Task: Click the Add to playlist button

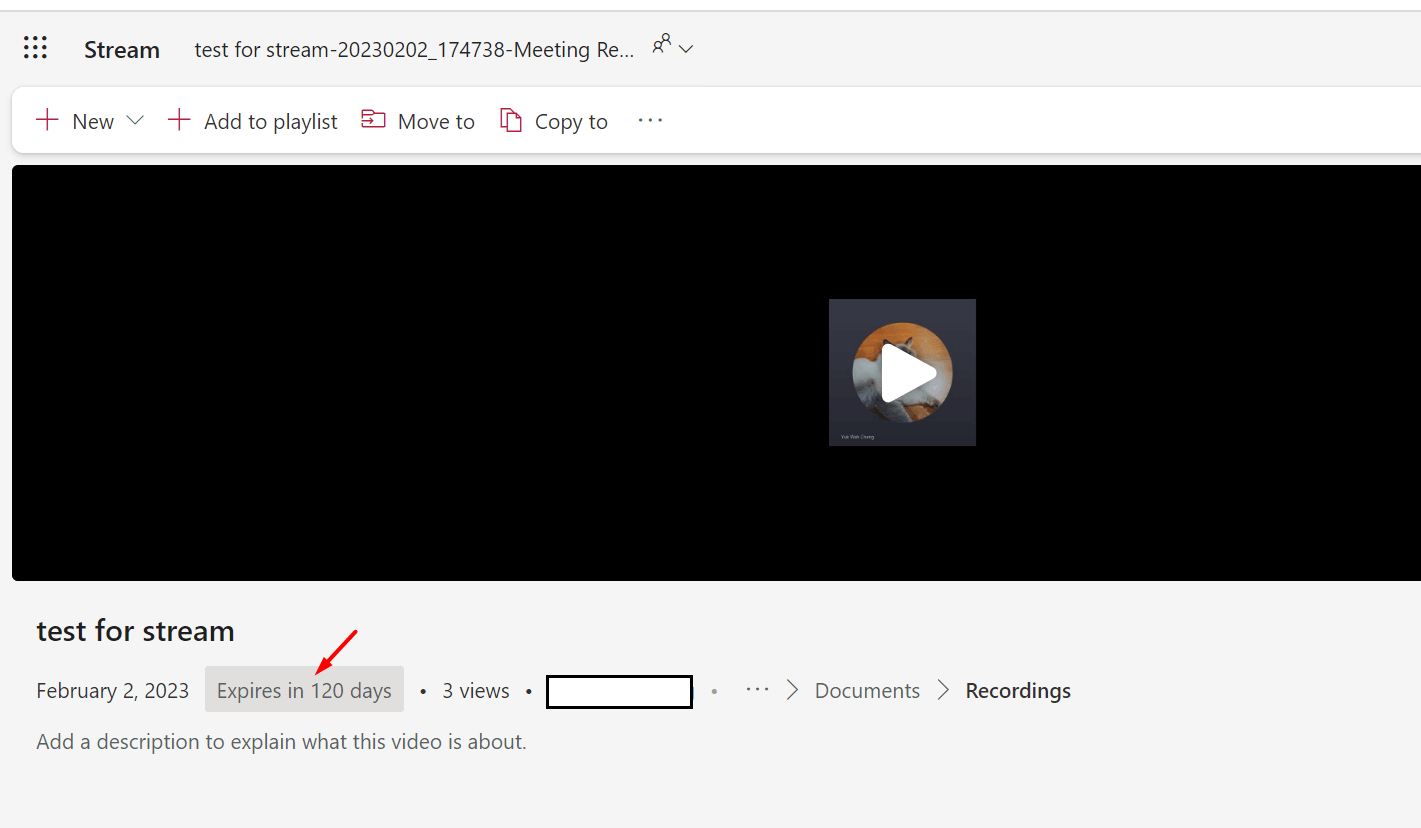Action: [x=253, y=121]
